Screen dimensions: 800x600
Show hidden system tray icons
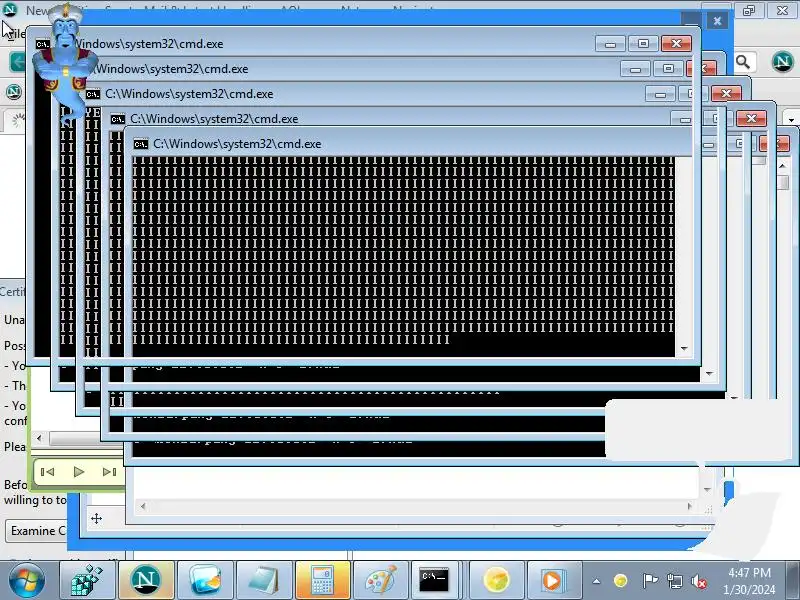596,581
